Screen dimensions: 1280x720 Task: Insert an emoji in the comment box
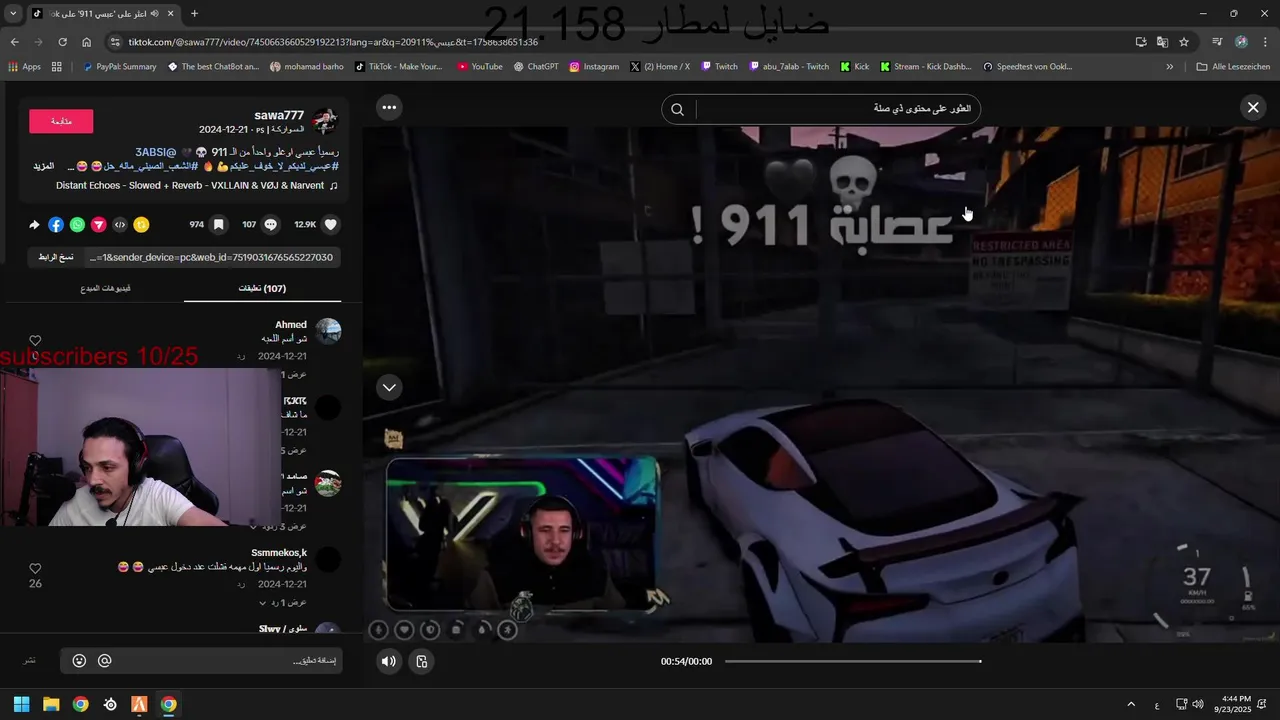tap(79, 661)
